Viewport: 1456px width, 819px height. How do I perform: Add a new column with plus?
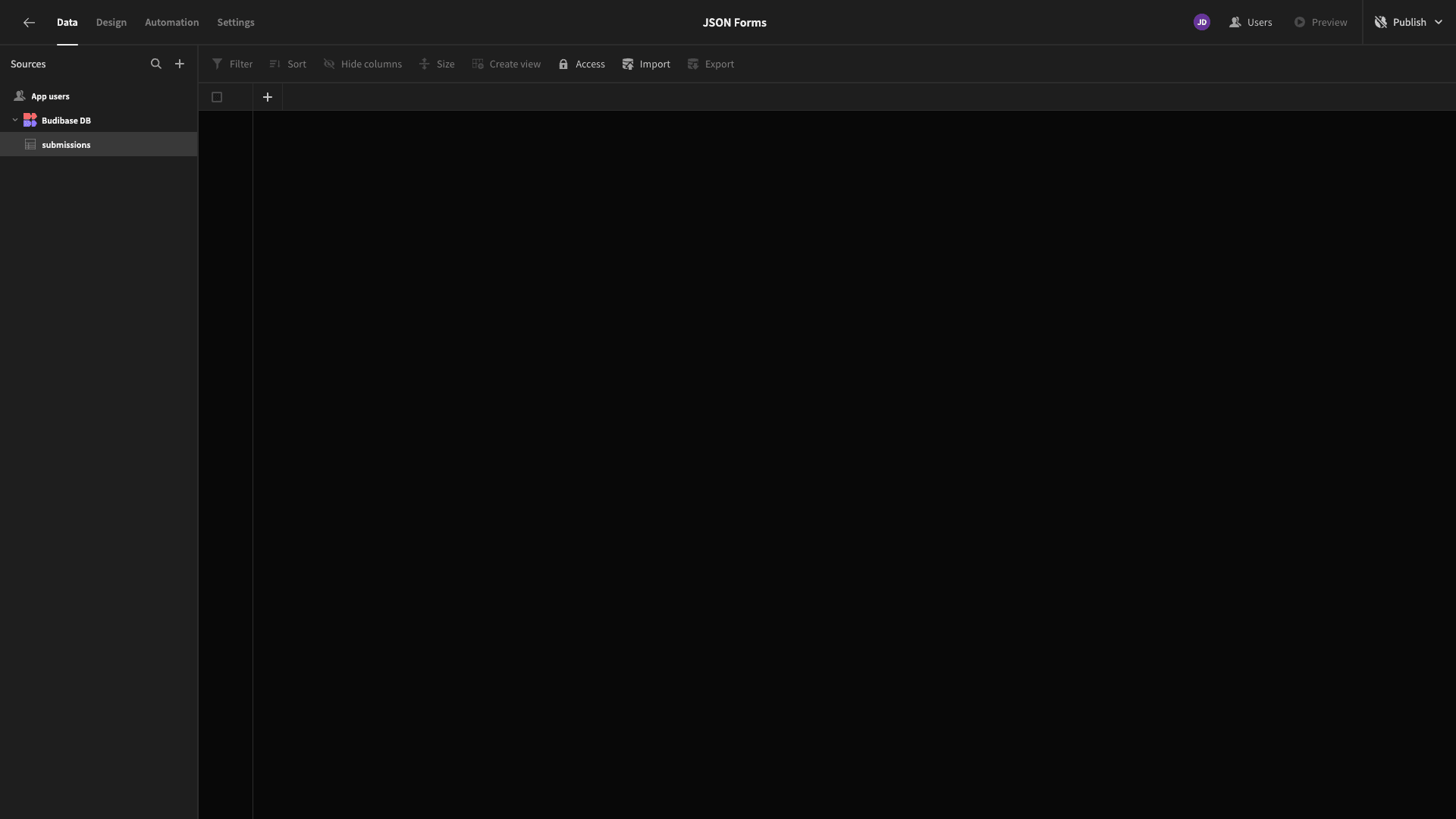click(x=268, y=97)
